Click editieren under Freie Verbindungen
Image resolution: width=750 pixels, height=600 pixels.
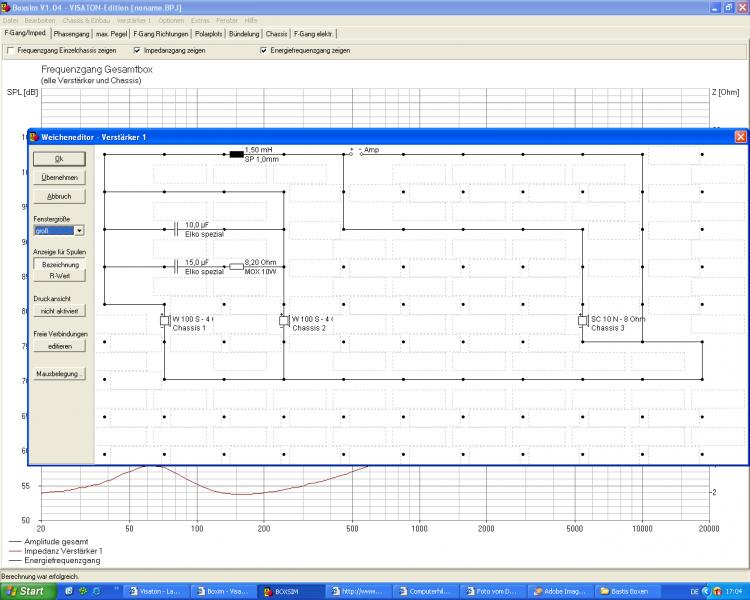(59, 345)
